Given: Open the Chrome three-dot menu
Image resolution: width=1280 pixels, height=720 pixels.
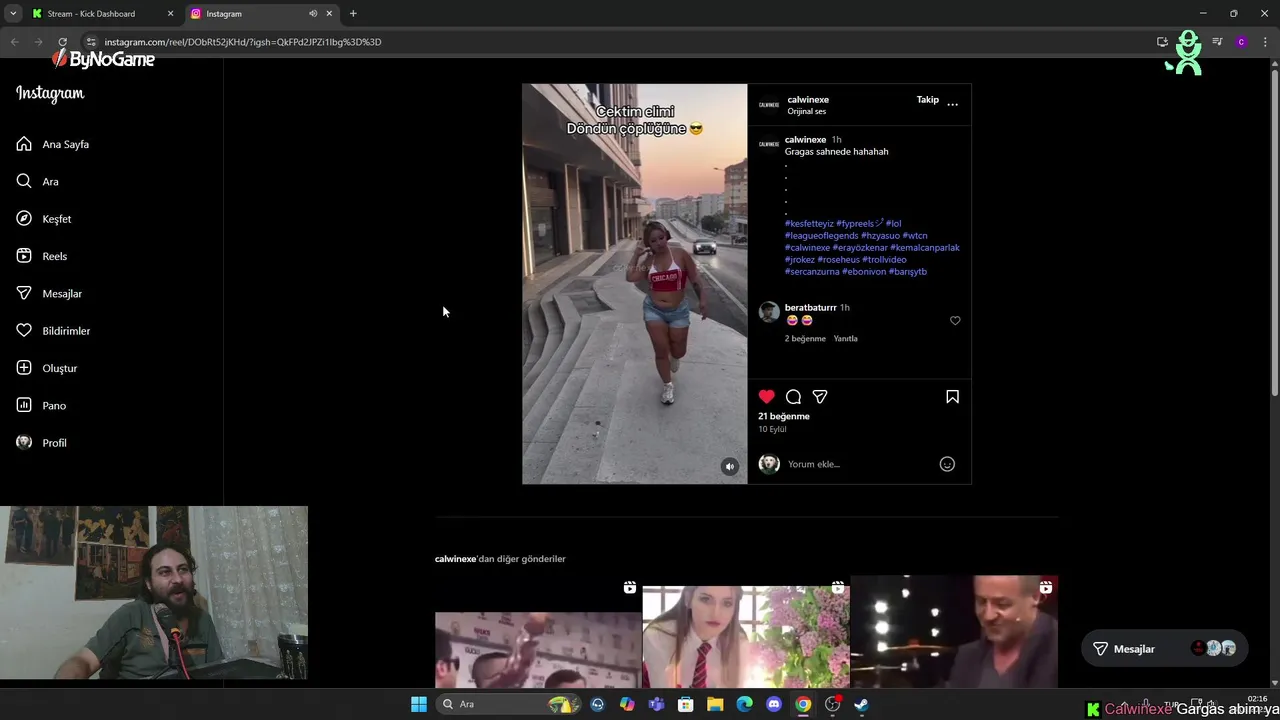Looking at the screenshot, I should 1265,42.
